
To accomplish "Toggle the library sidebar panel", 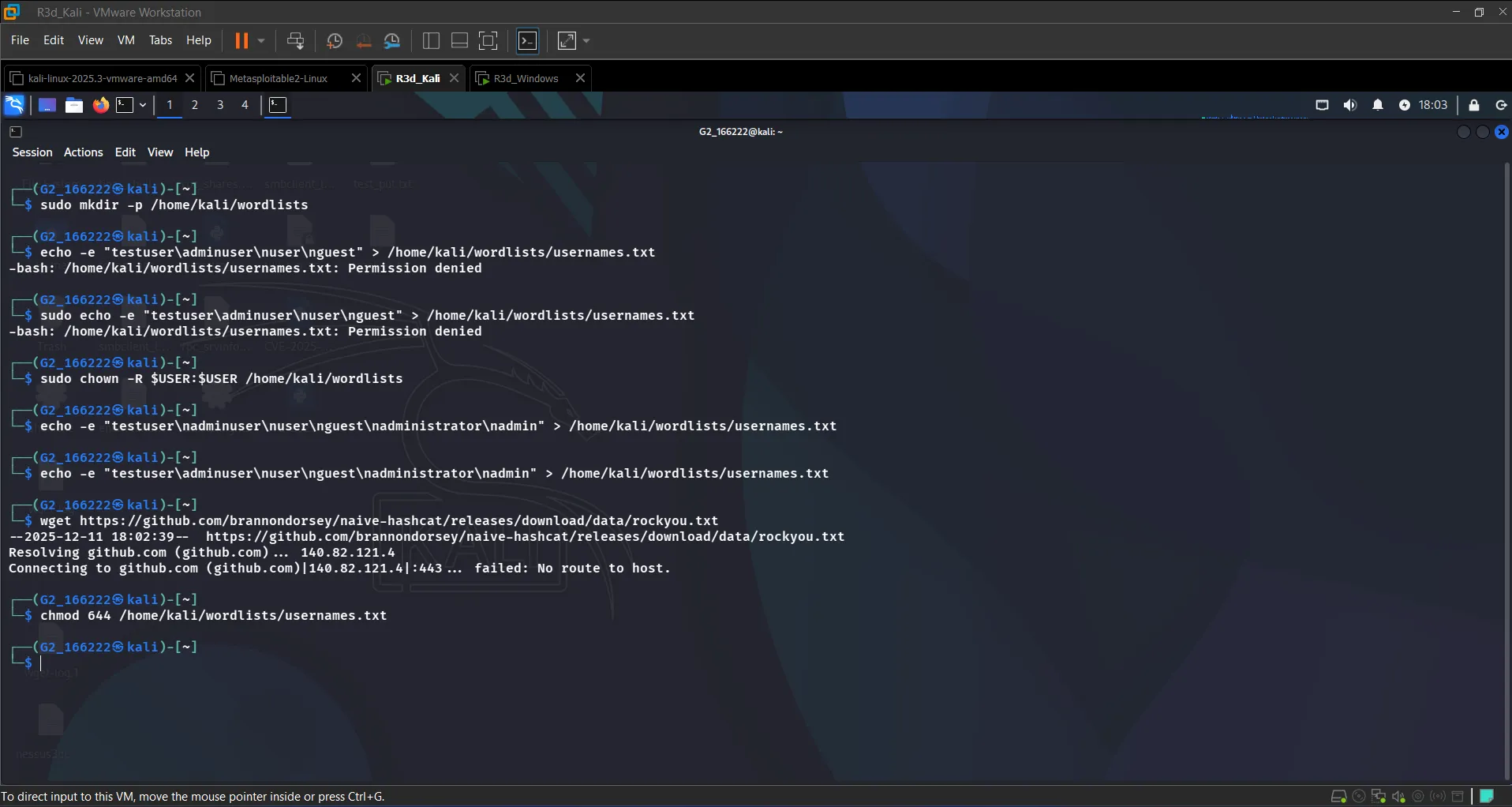I will pos(431,40).
